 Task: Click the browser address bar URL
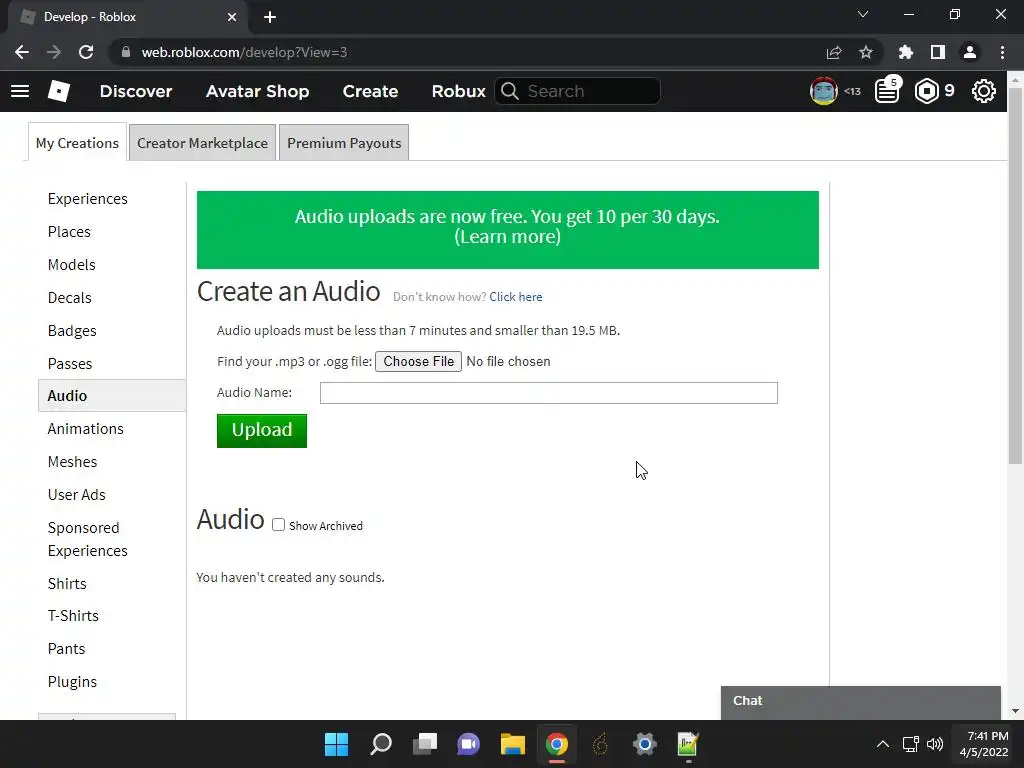[x=244, y=52]
